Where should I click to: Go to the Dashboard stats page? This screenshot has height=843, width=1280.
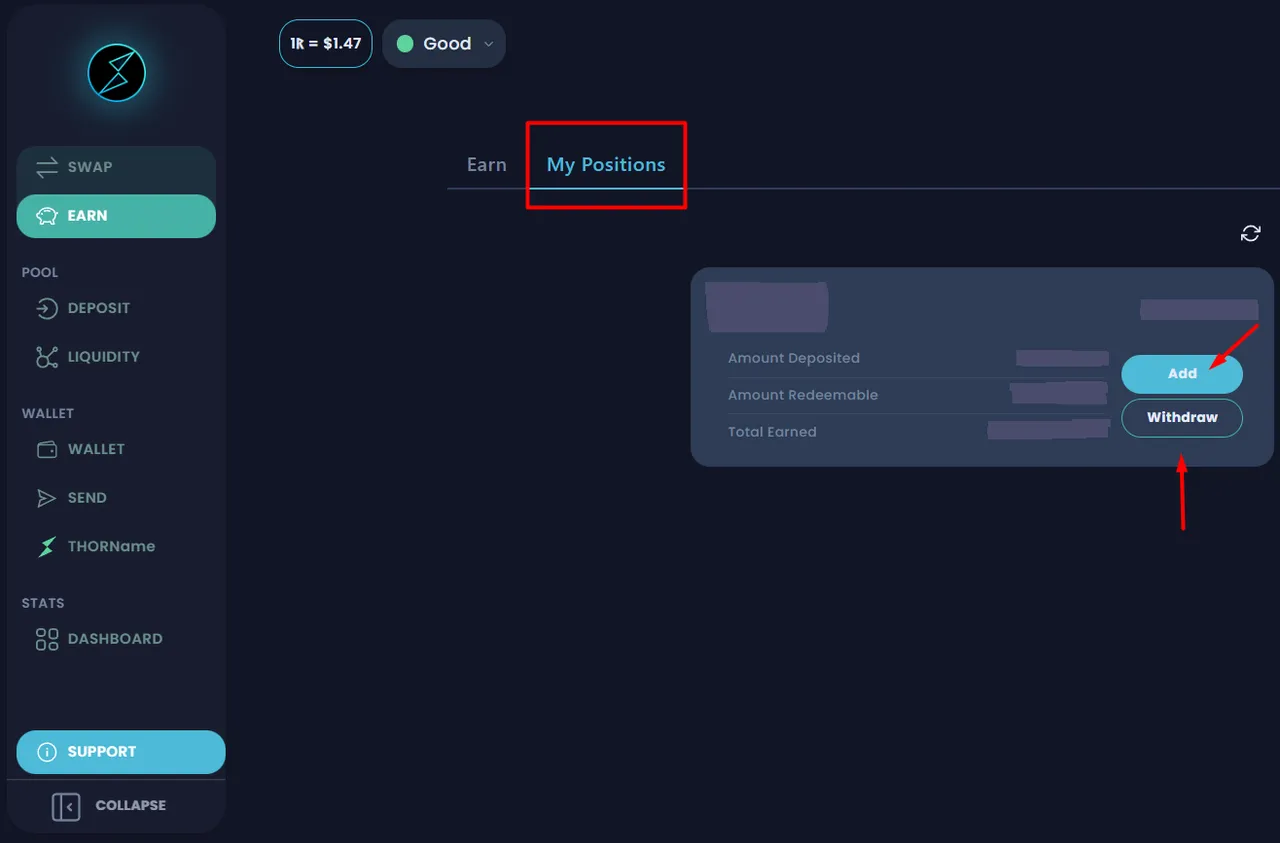click(114, 639)
